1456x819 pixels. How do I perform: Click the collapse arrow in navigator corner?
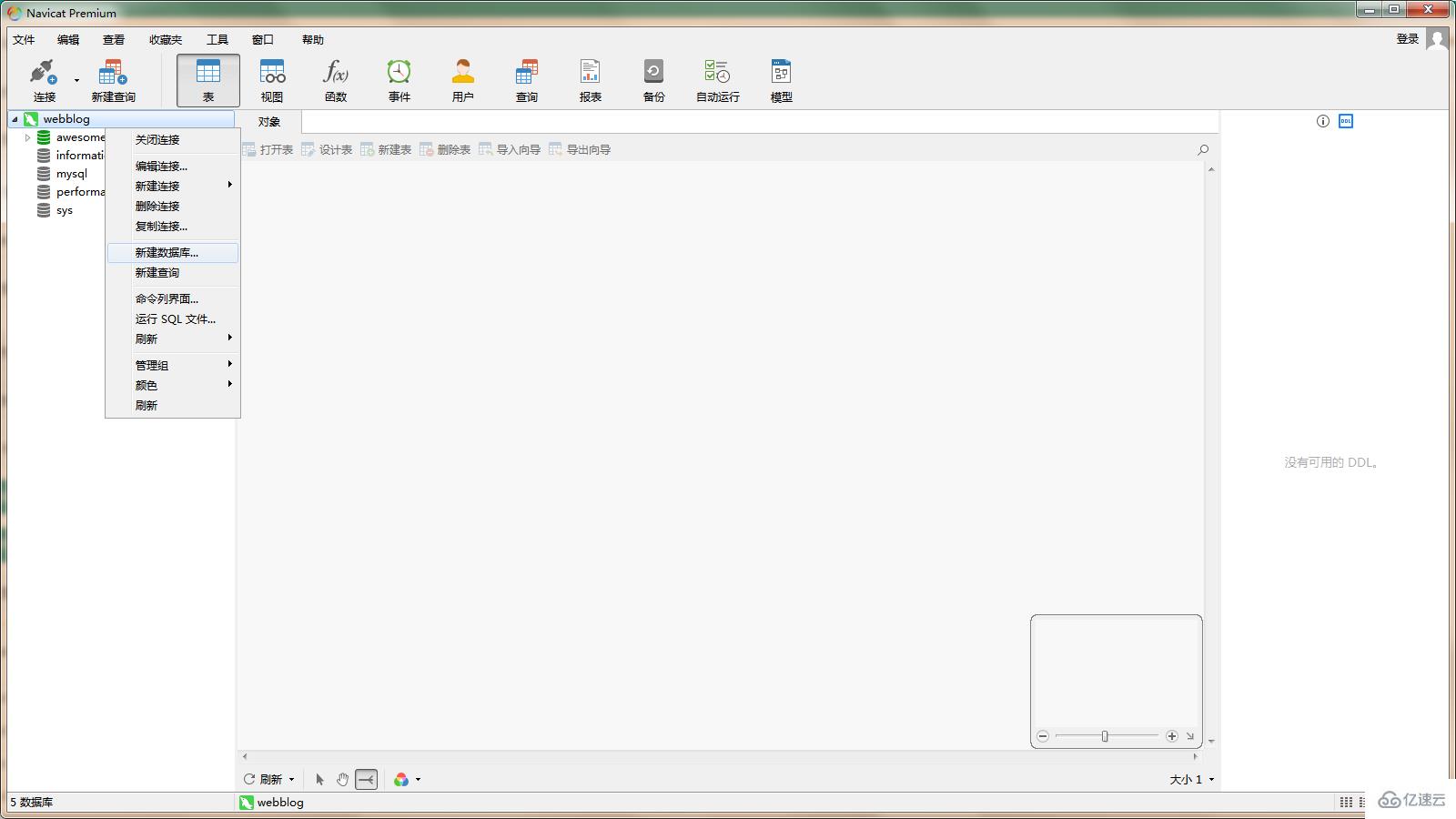point(1189,736)
